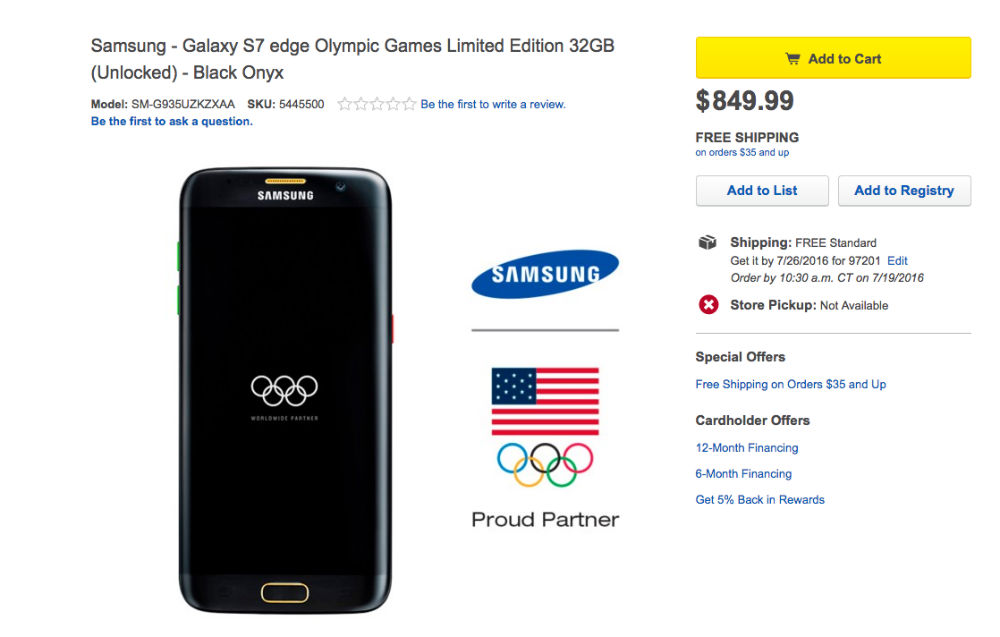Click the Olympic rings under the American flag
1000x637 pixels.
[545, 464]
